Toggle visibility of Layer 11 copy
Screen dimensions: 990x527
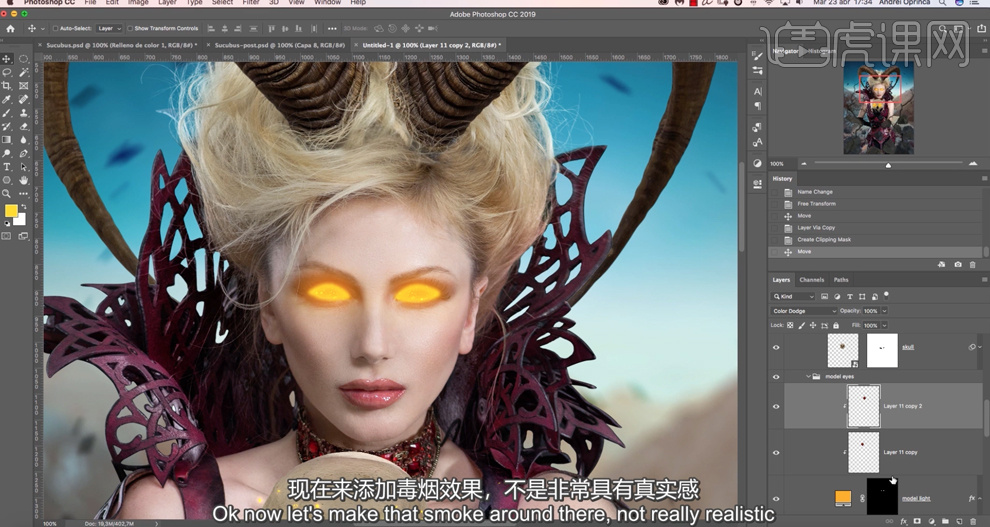point(776,452)
